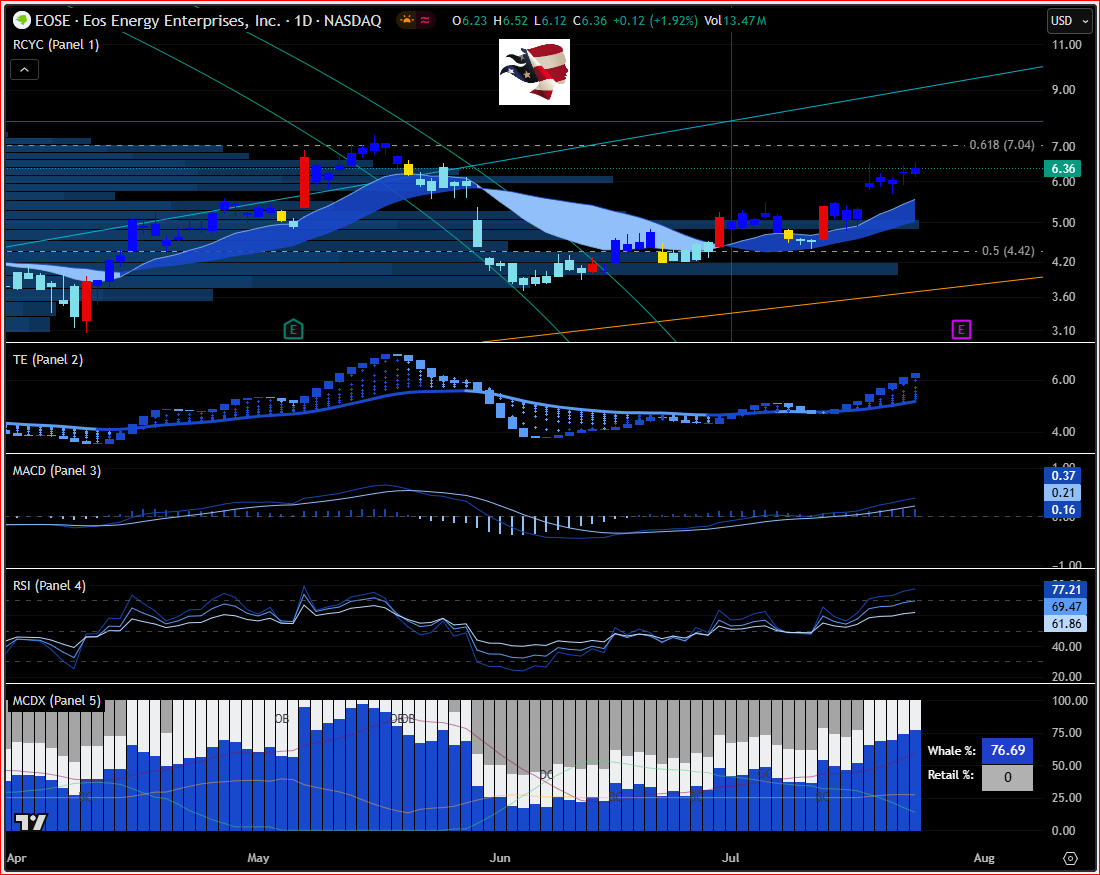Viewport: 1100px width, 875px height.
Task: Click the magenta E upcoming earnings marker
Action: pos(961,329)
